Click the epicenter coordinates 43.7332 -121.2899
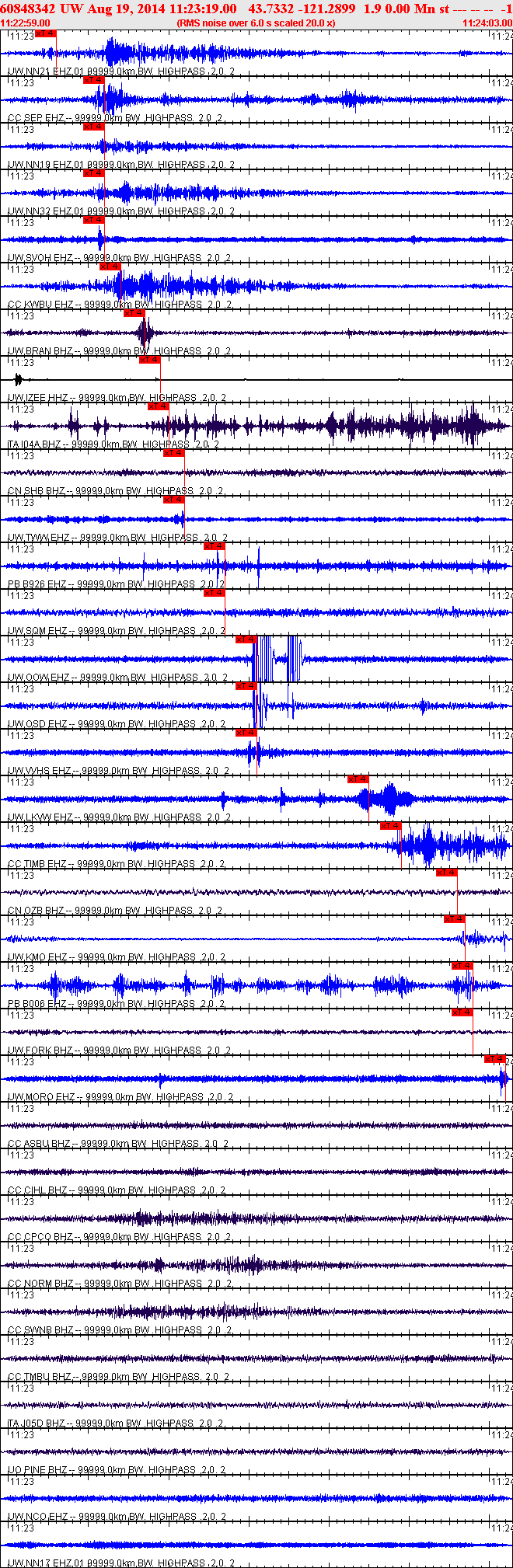The image size is (513, 1568). [x=302, y=9]
